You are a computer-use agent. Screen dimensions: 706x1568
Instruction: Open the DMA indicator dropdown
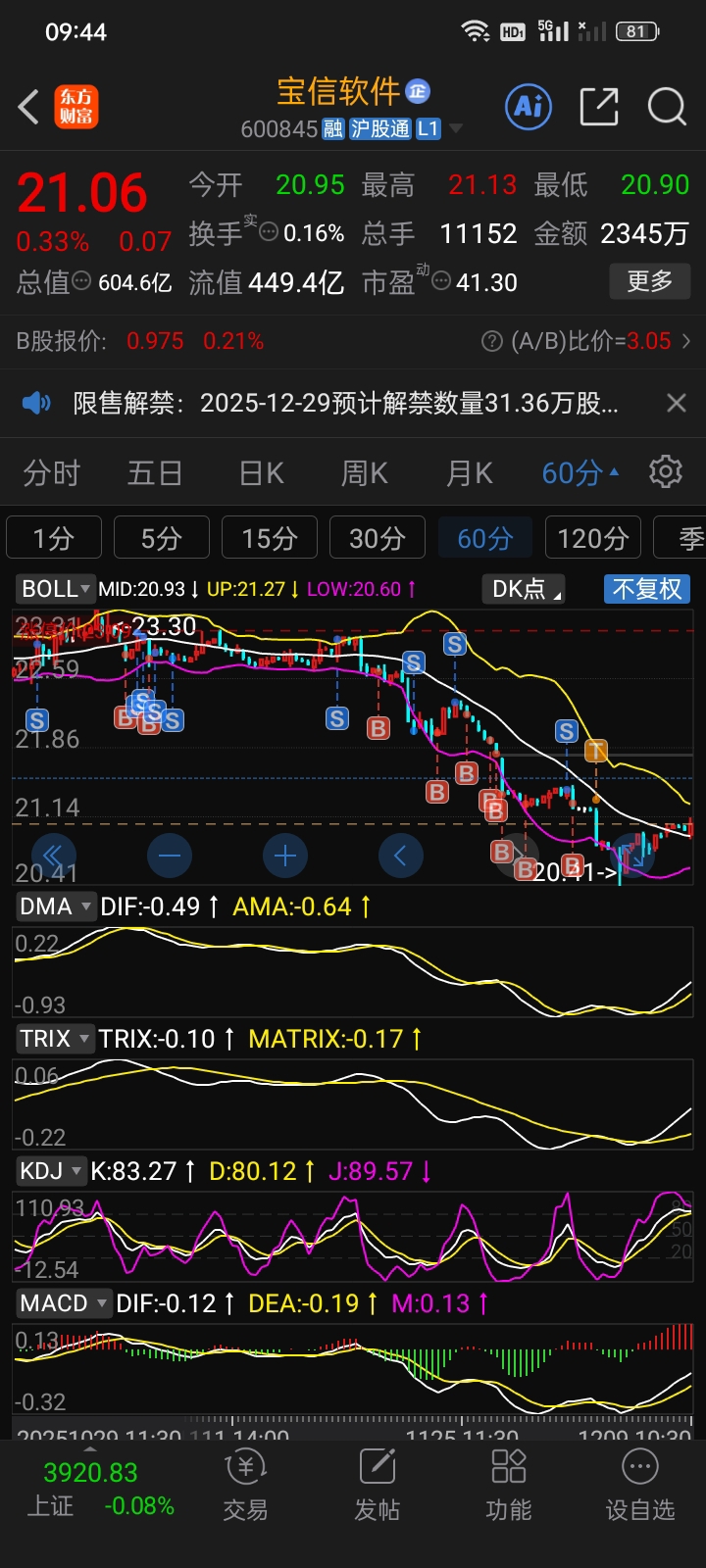click(55, 906)
